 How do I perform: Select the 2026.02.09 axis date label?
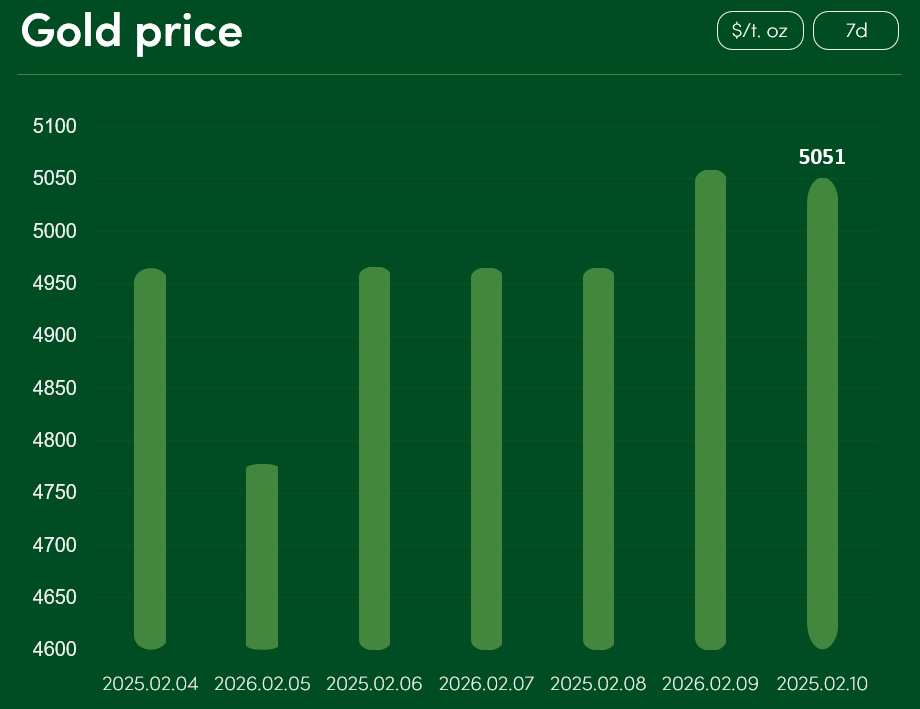tap(710, 684)
